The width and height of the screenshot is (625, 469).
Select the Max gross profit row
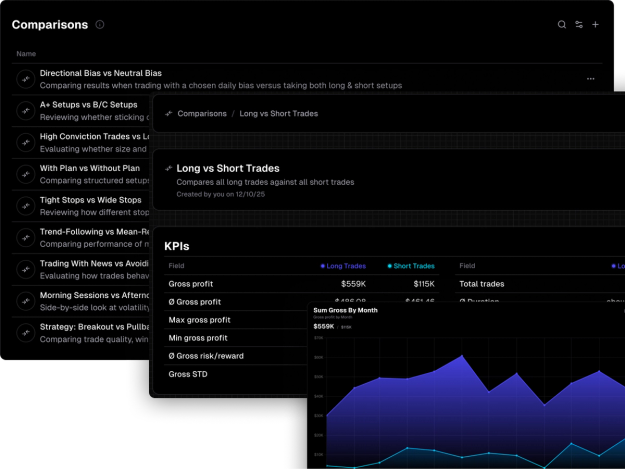(x=236, y=320)
